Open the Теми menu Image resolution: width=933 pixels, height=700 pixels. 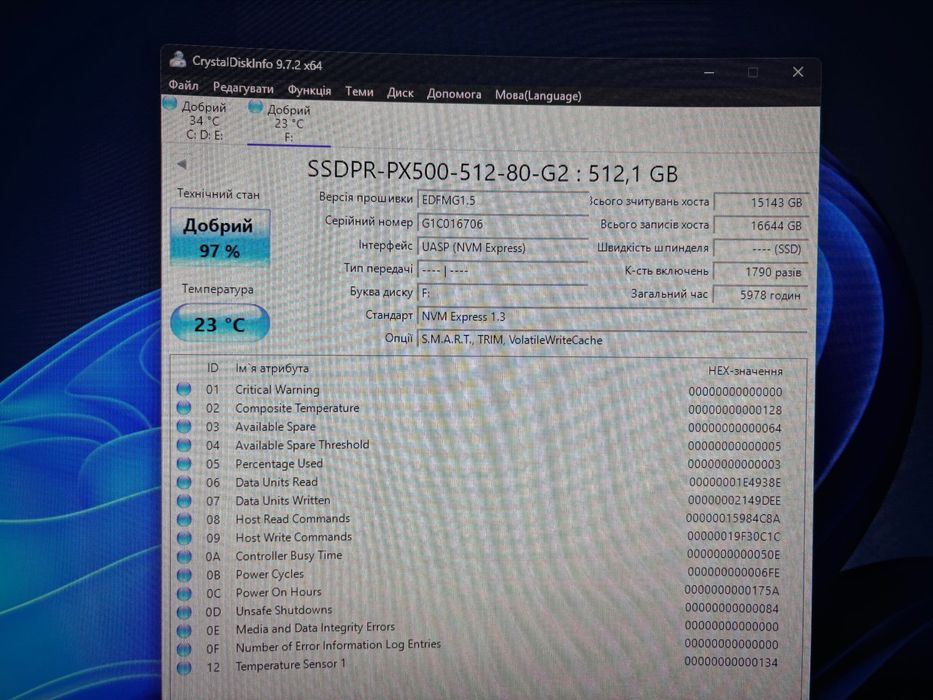359,91
